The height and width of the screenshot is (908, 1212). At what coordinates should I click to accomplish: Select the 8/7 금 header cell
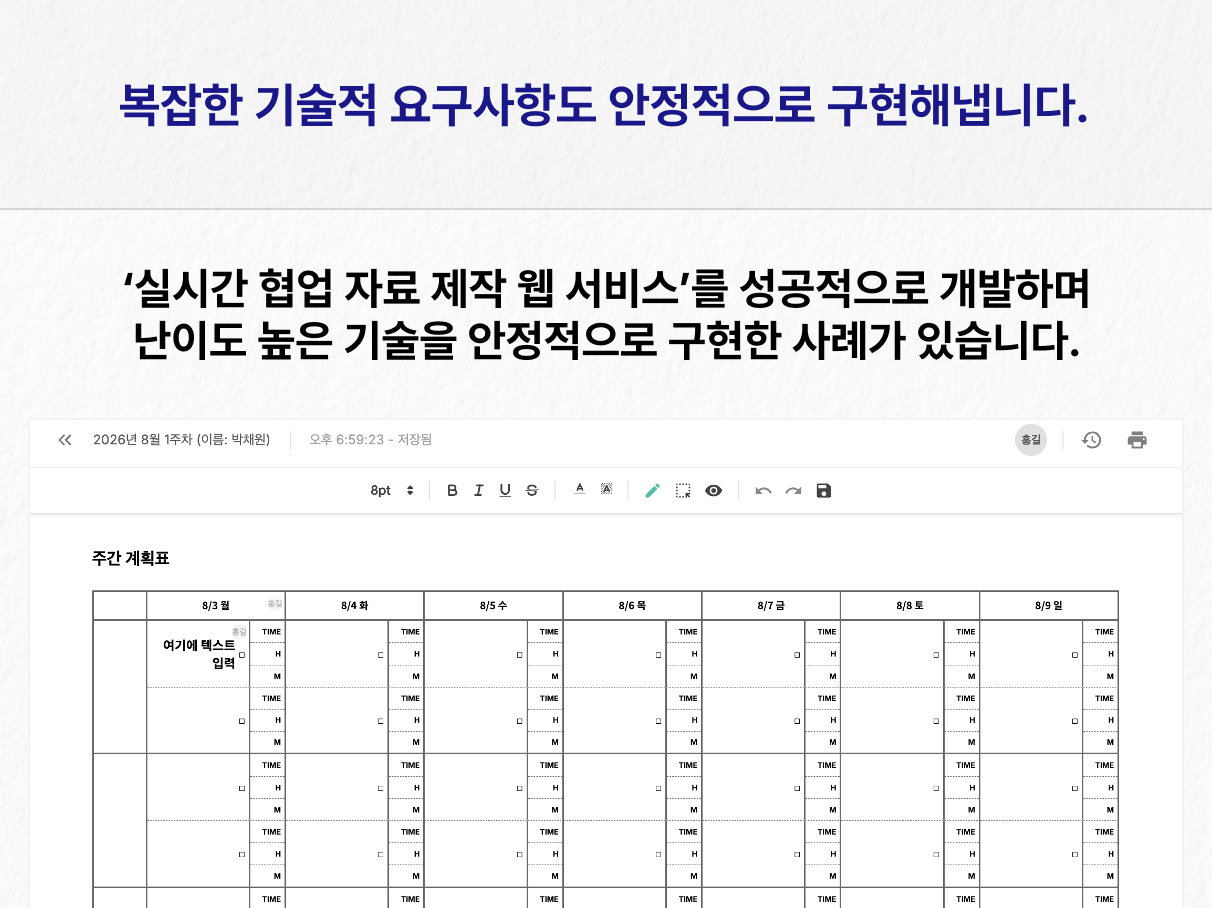pos(771,606)
